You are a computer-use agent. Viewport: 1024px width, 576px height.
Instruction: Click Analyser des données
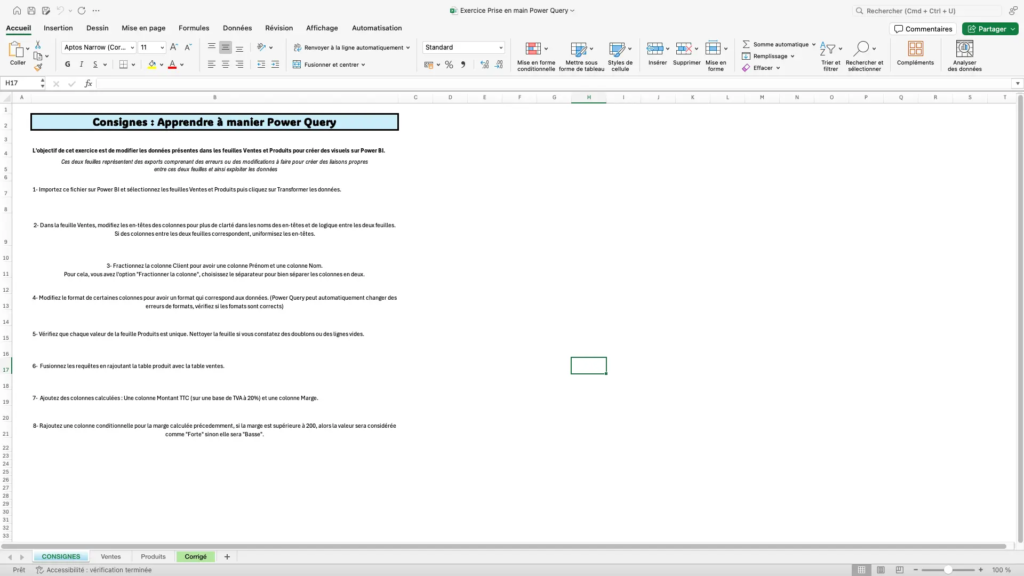tap(965, 56)
